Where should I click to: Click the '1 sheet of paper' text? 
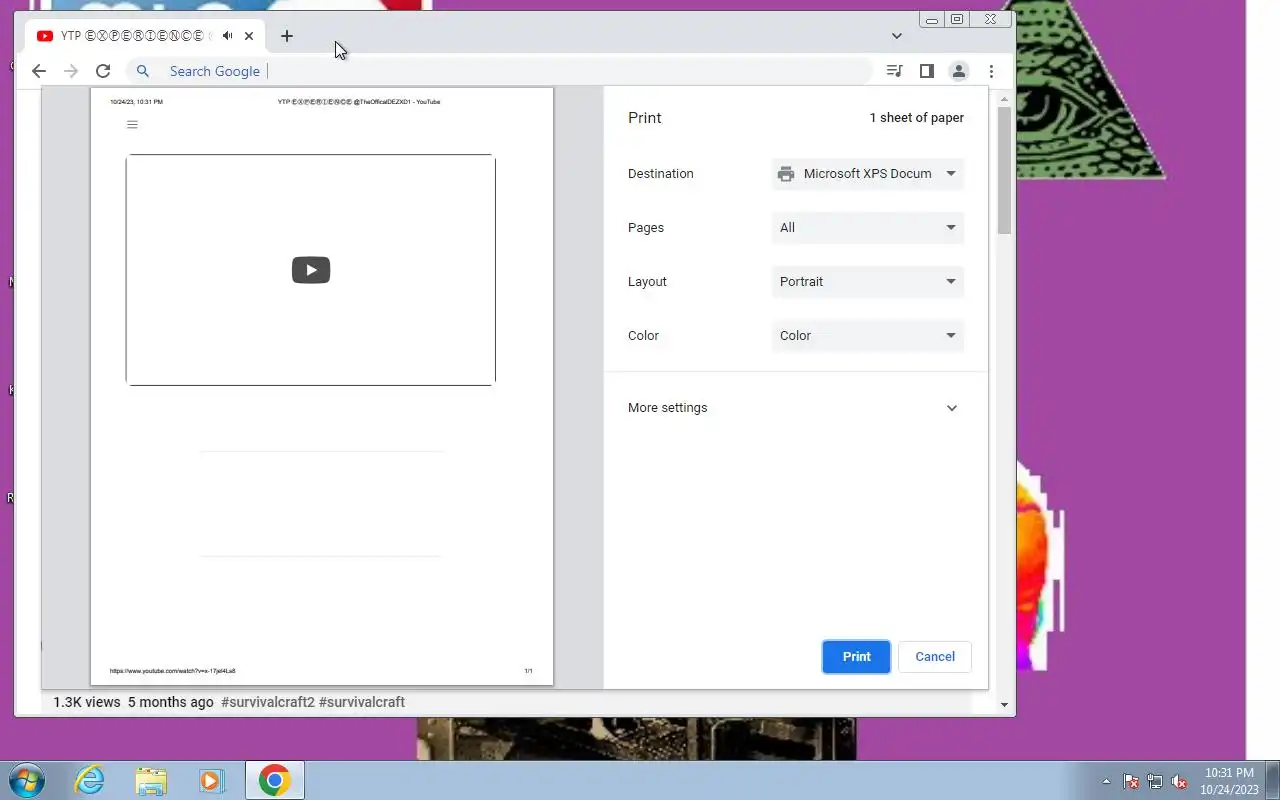pyautogui.click(x=916, y=118)
